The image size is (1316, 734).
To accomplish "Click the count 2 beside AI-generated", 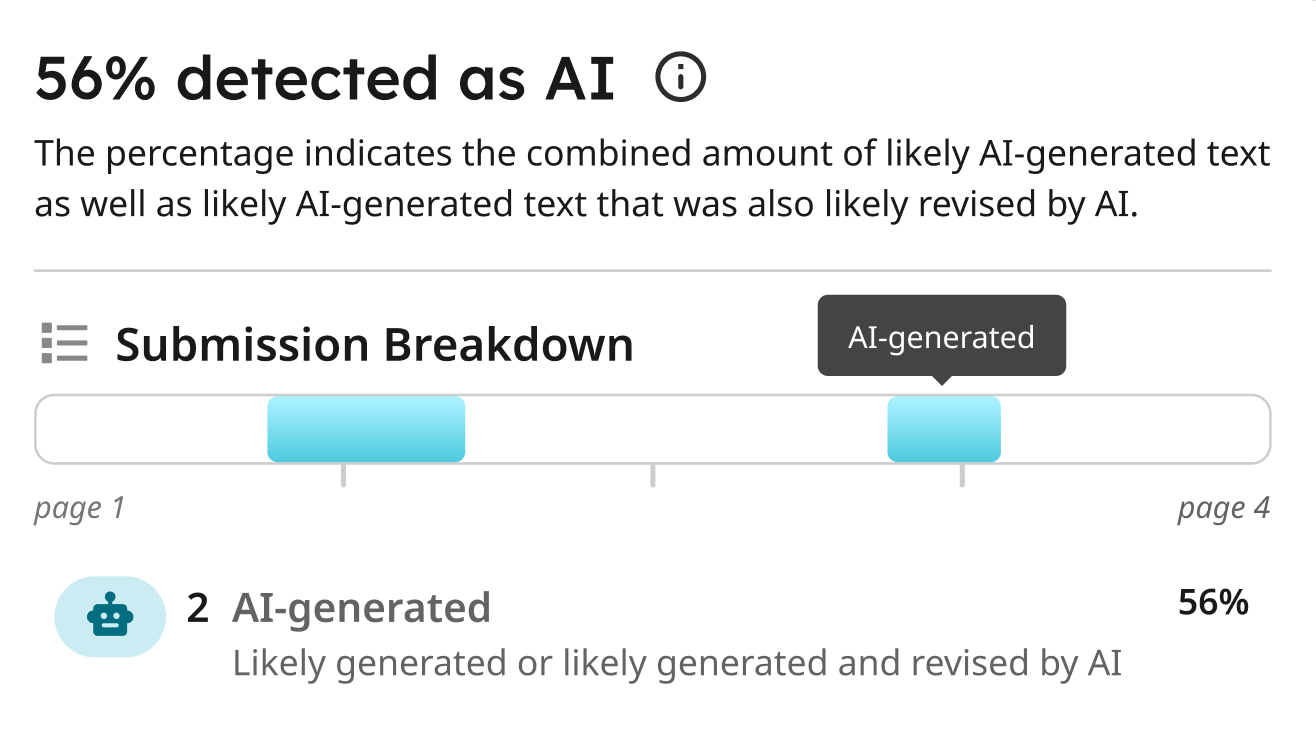I will click(x=198, y=607).
